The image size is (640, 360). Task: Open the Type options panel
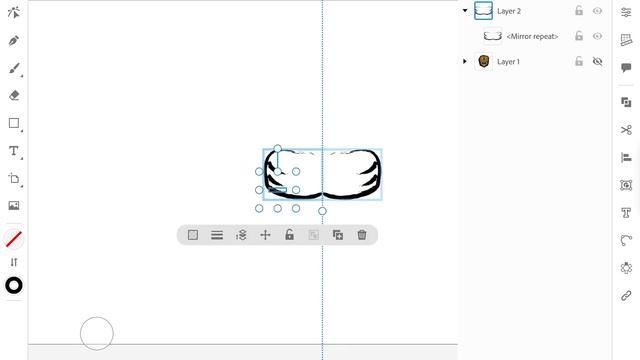click(626, 213)
